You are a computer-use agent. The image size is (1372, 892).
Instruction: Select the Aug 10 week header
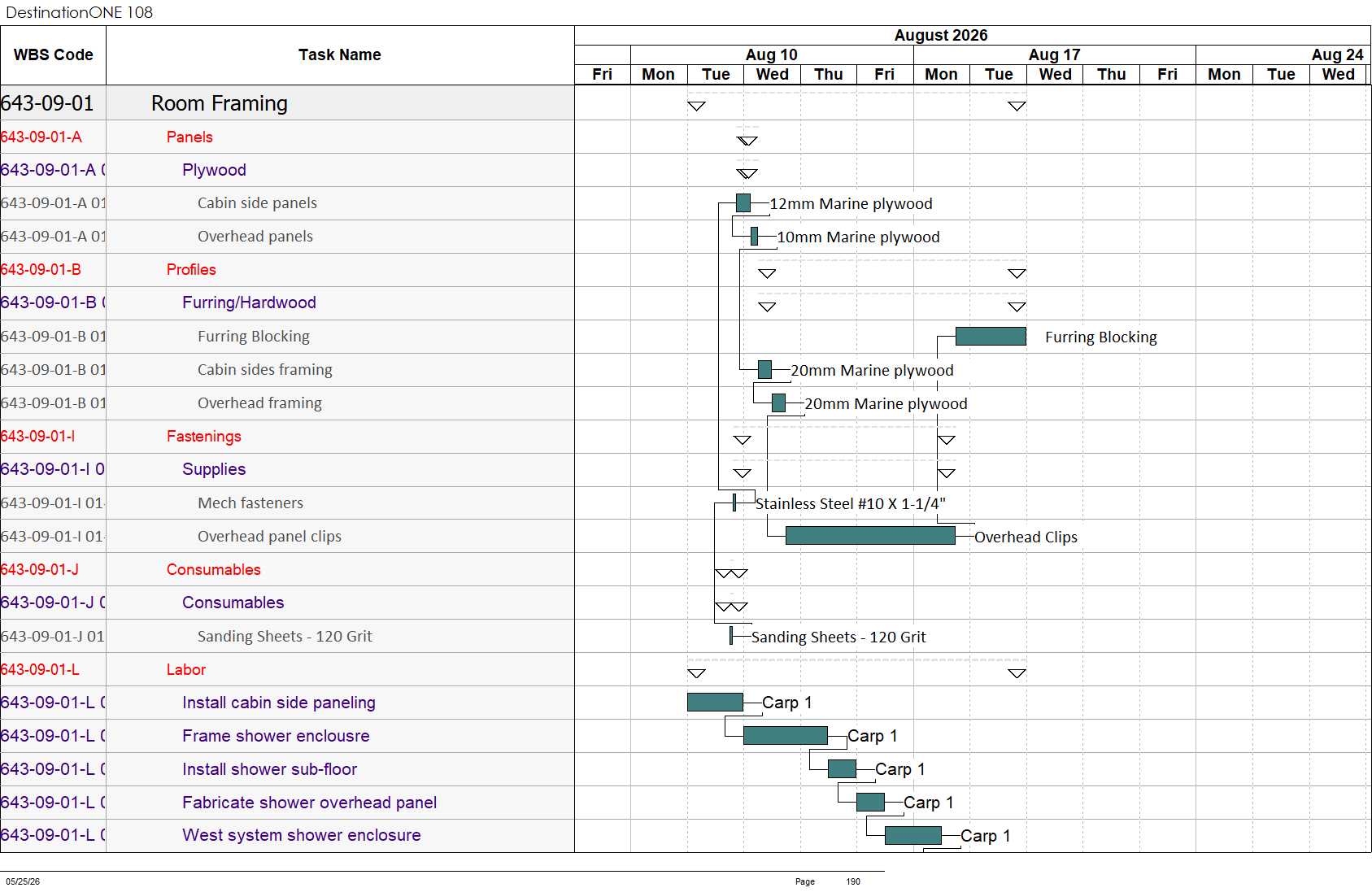772,54
